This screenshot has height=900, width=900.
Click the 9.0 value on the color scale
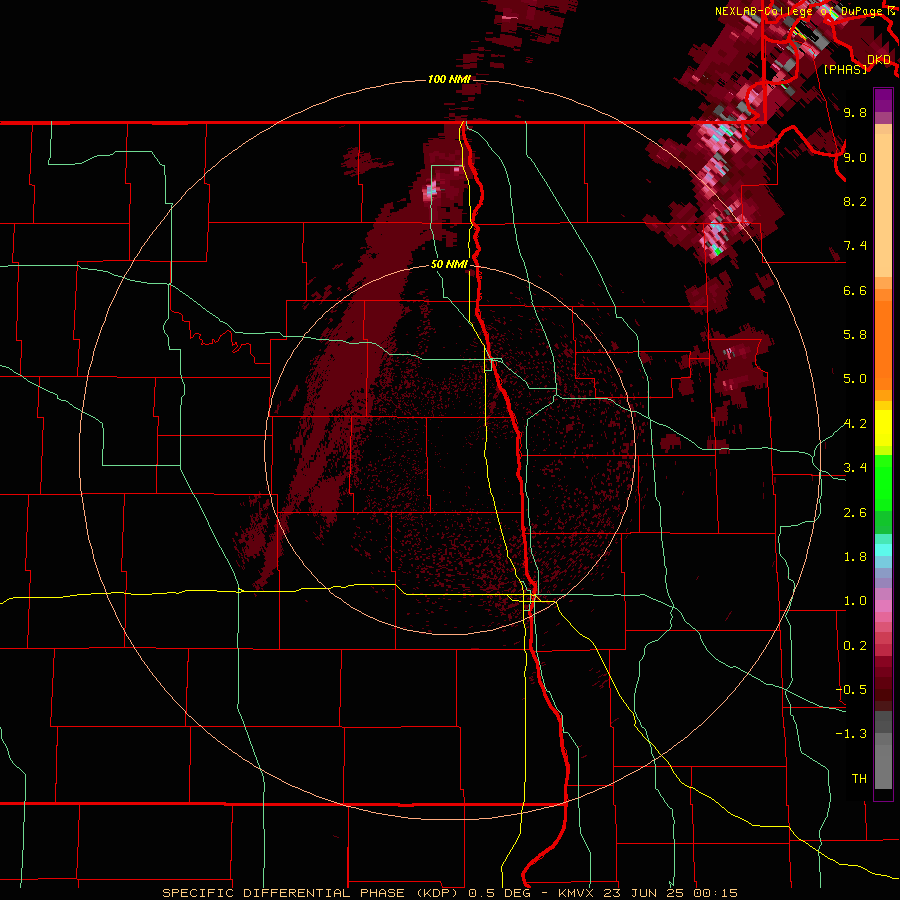[x=855, y=157]
